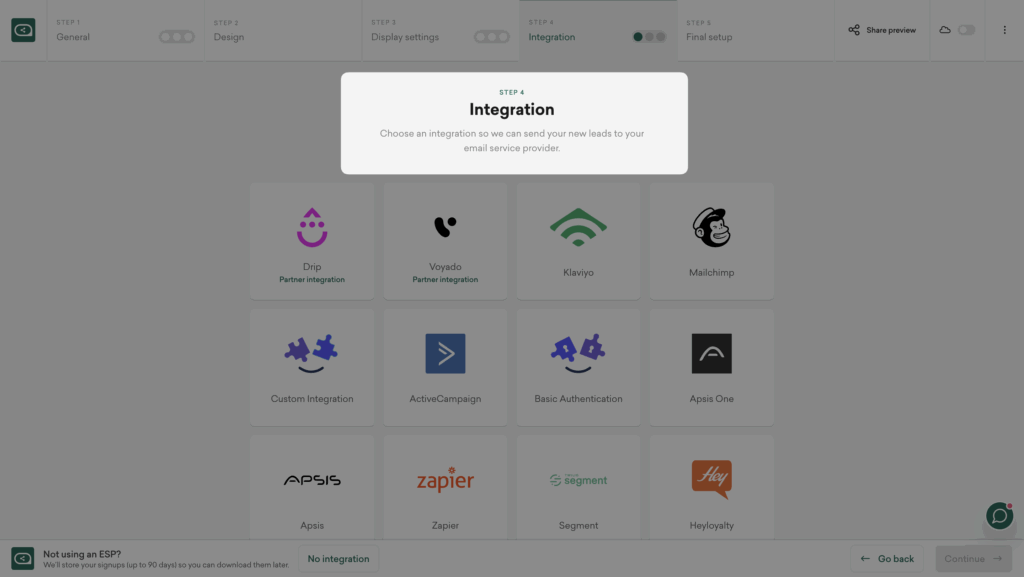The image size is (1024, 577).
Task: Open the chat support bubble
Action: pos(999,516)
